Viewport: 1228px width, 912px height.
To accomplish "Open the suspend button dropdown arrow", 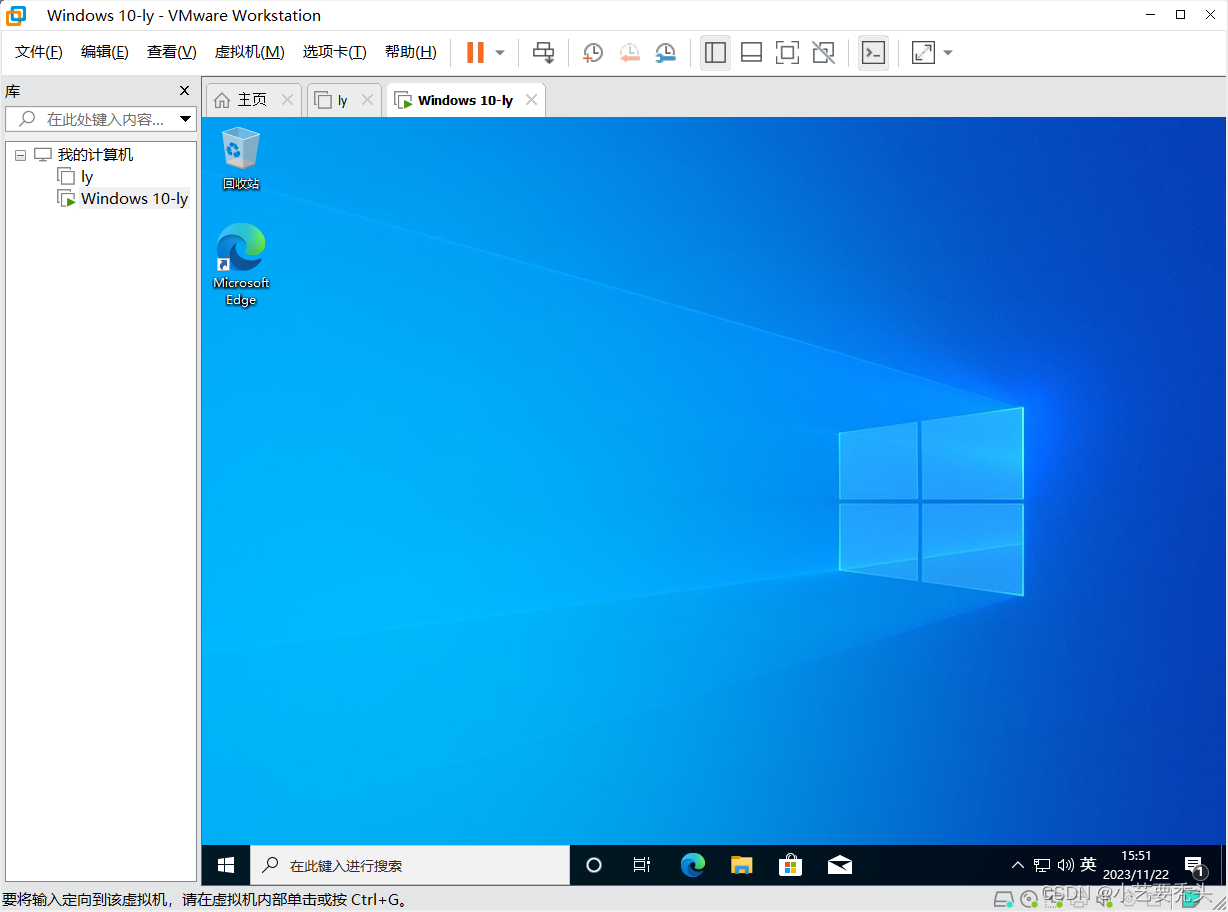I will 498,52.
